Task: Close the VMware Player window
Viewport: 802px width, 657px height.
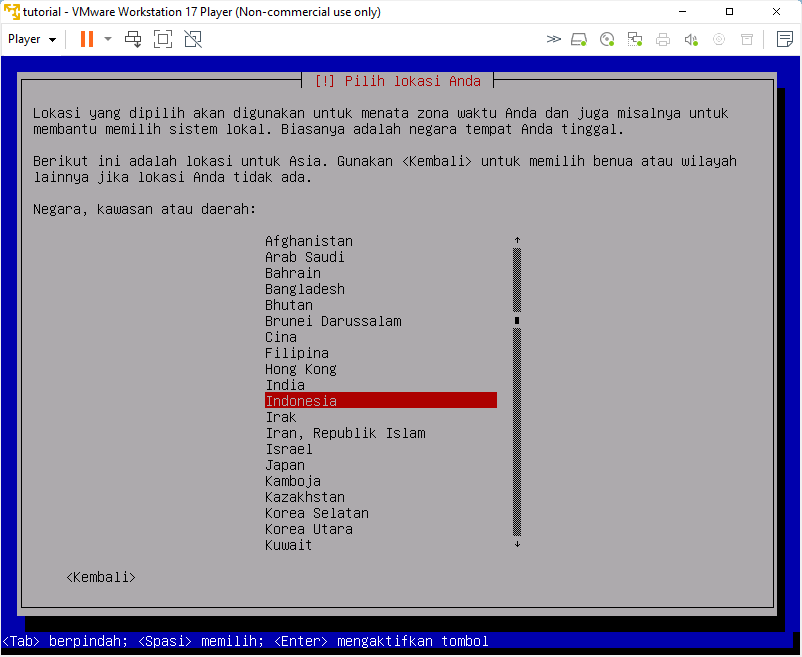Action: coord(776,12)
